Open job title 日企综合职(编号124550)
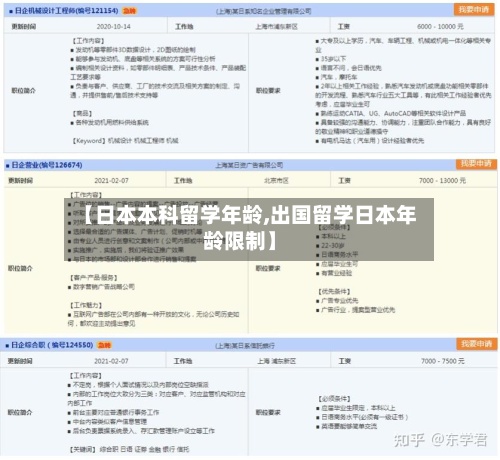The height and width of the screenshot is (460, 500). click(x=52, y=345)
